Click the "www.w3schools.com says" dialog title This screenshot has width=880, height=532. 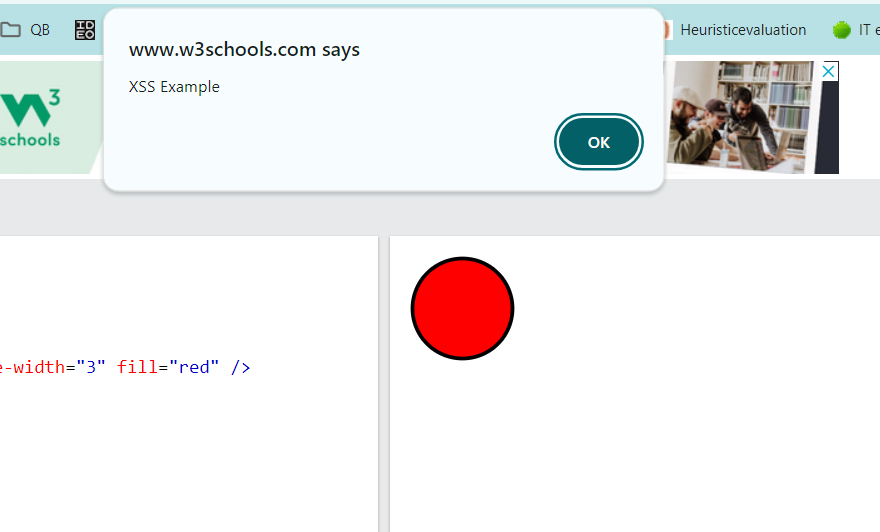click(244, 50)
